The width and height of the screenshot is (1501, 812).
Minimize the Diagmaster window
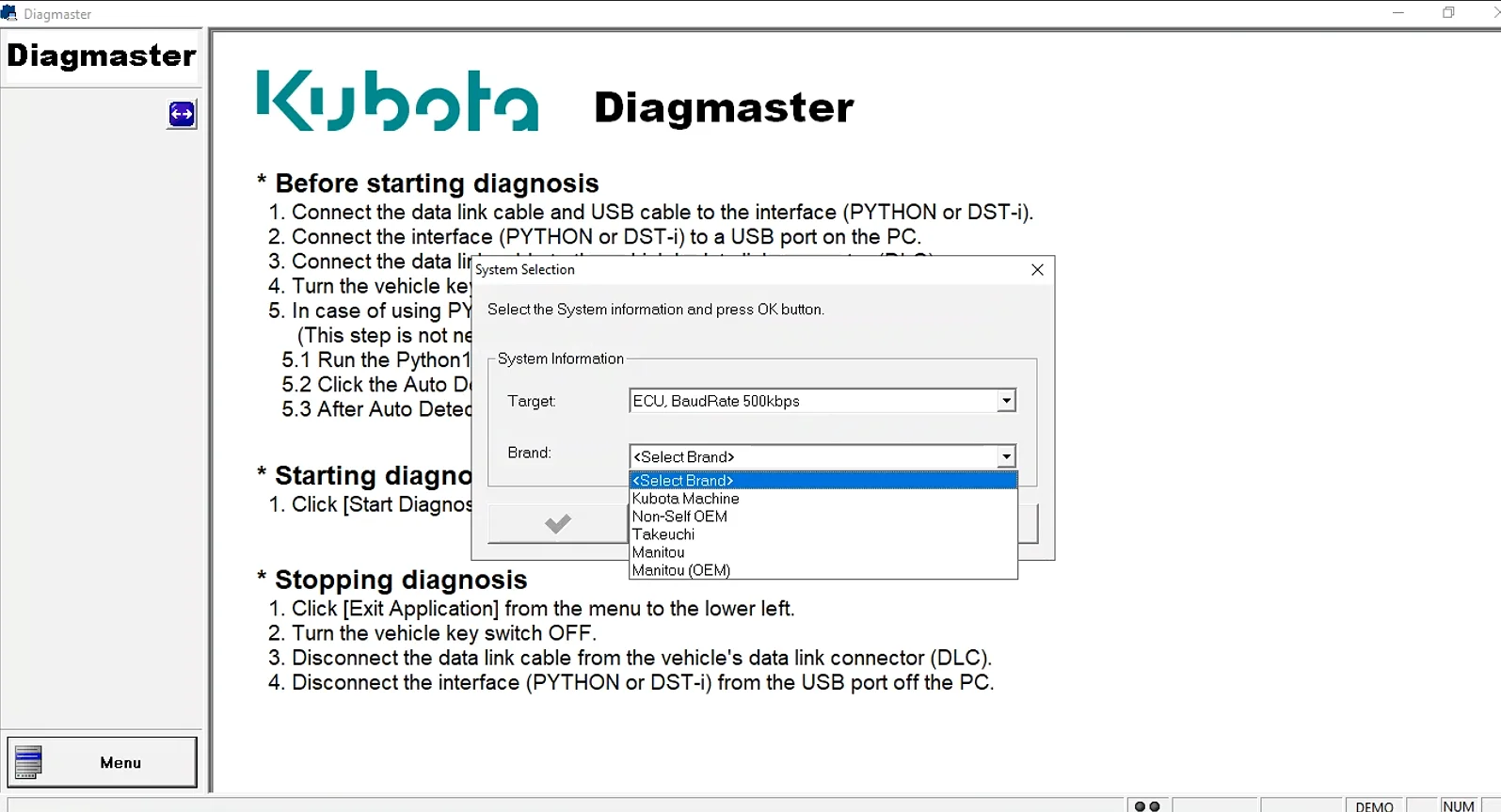coord(1398,13)
